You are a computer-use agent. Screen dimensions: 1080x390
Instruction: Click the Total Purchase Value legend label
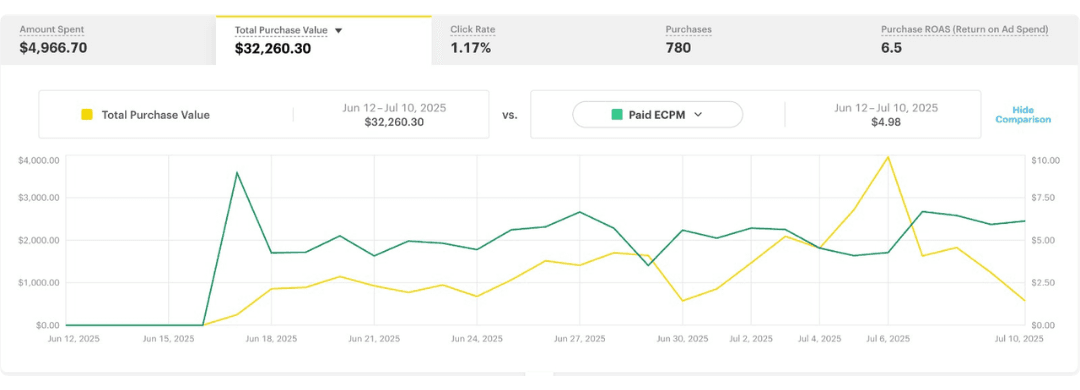(x=156, y=115)
